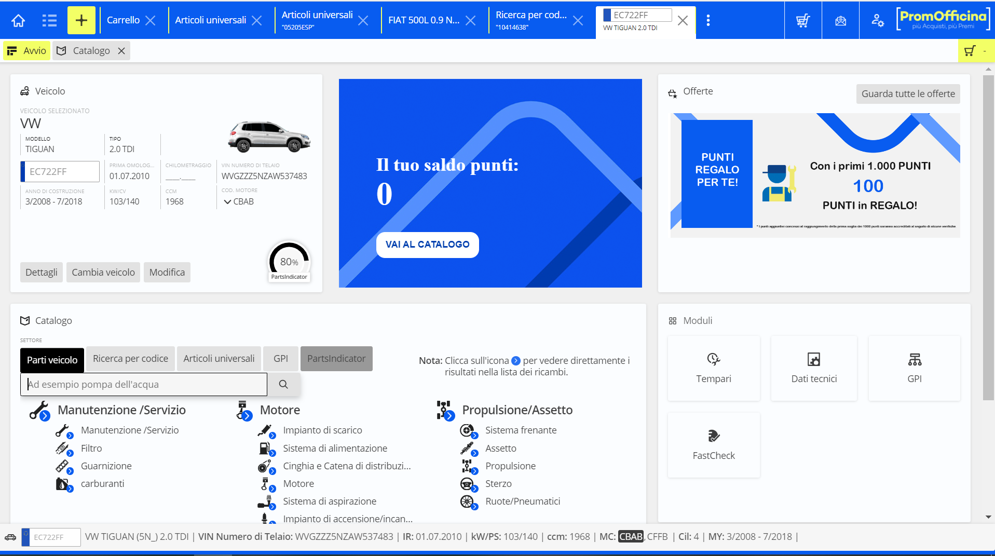
Task: Open the support headset icon
Action: [840, 20]
